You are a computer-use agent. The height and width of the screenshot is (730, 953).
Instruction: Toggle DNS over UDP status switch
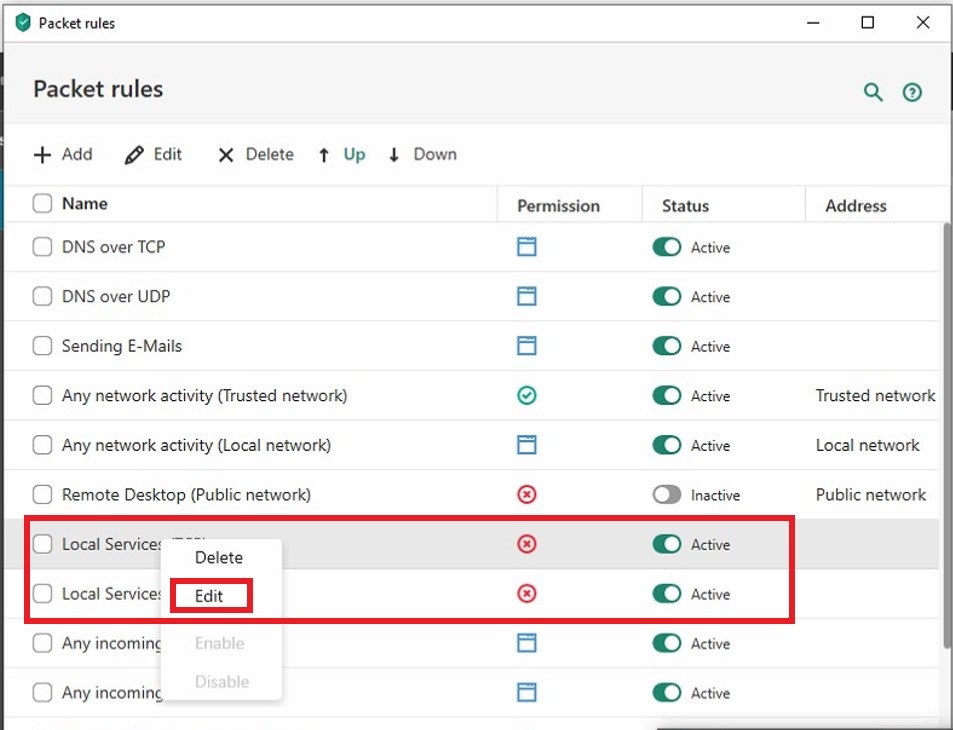coord(666,297)
